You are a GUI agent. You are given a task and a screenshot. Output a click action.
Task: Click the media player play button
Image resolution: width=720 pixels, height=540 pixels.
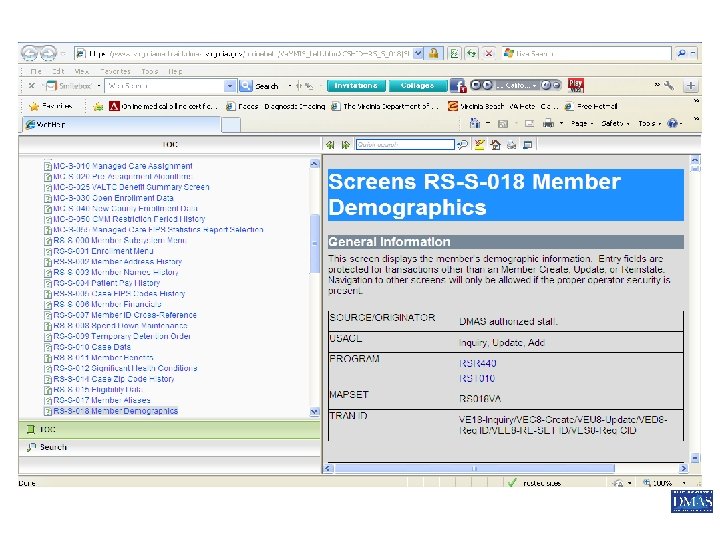487,85
